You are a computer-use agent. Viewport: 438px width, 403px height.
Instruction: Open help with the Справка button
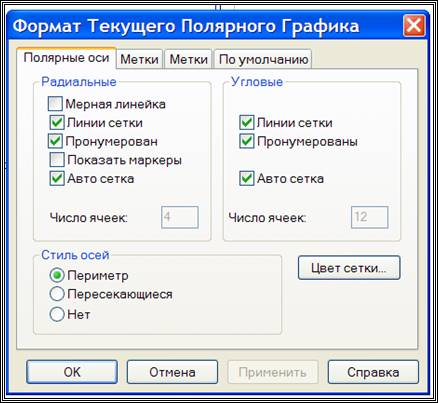373,372
